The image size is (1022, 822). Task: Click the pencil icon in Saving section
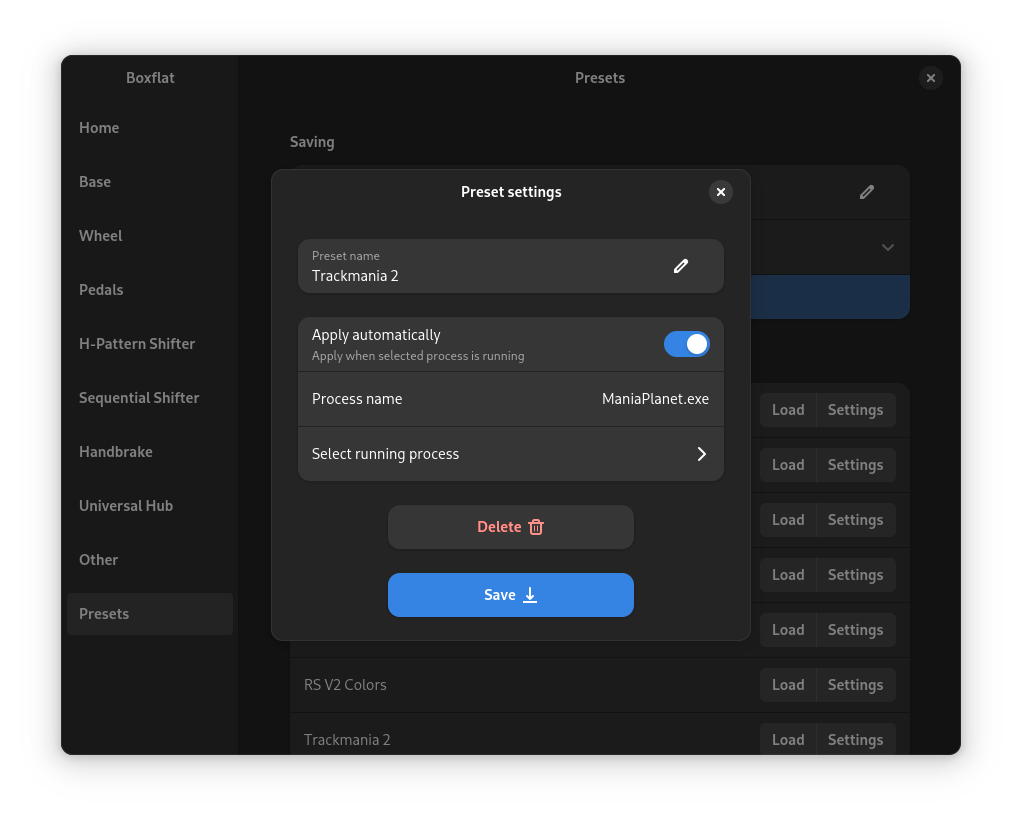pyautogui.click(x=866, y=192)
